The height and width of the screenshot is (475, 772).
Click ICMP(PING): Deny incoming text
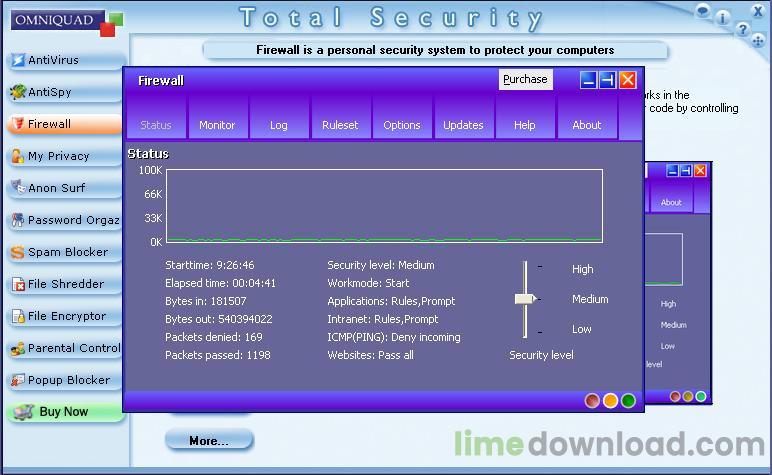click(394, 337)
